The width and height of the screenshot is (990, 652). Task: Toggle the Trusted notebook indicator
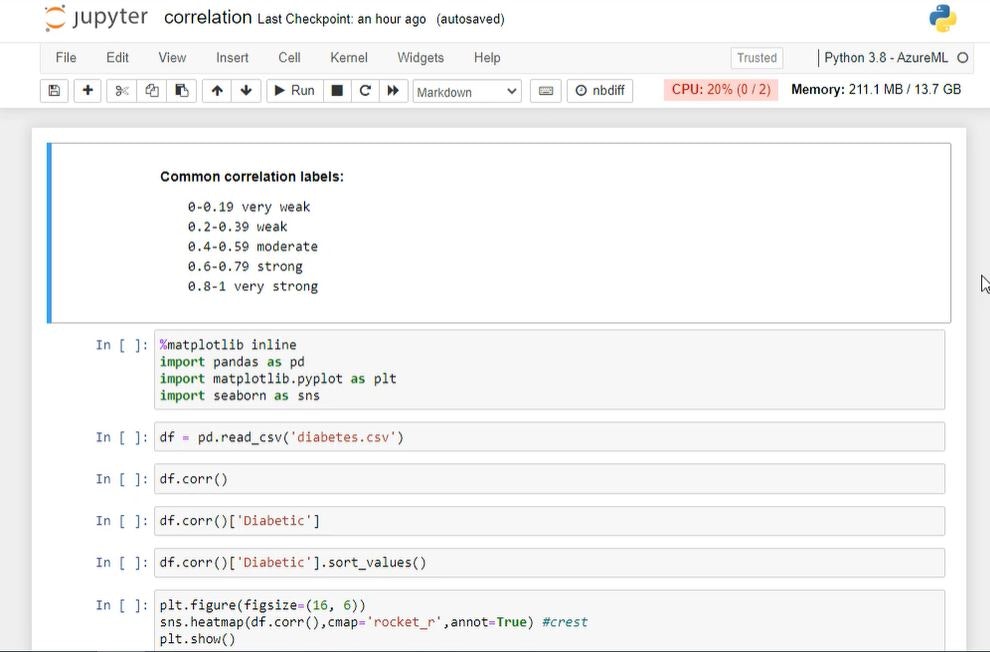pos(757,58)
